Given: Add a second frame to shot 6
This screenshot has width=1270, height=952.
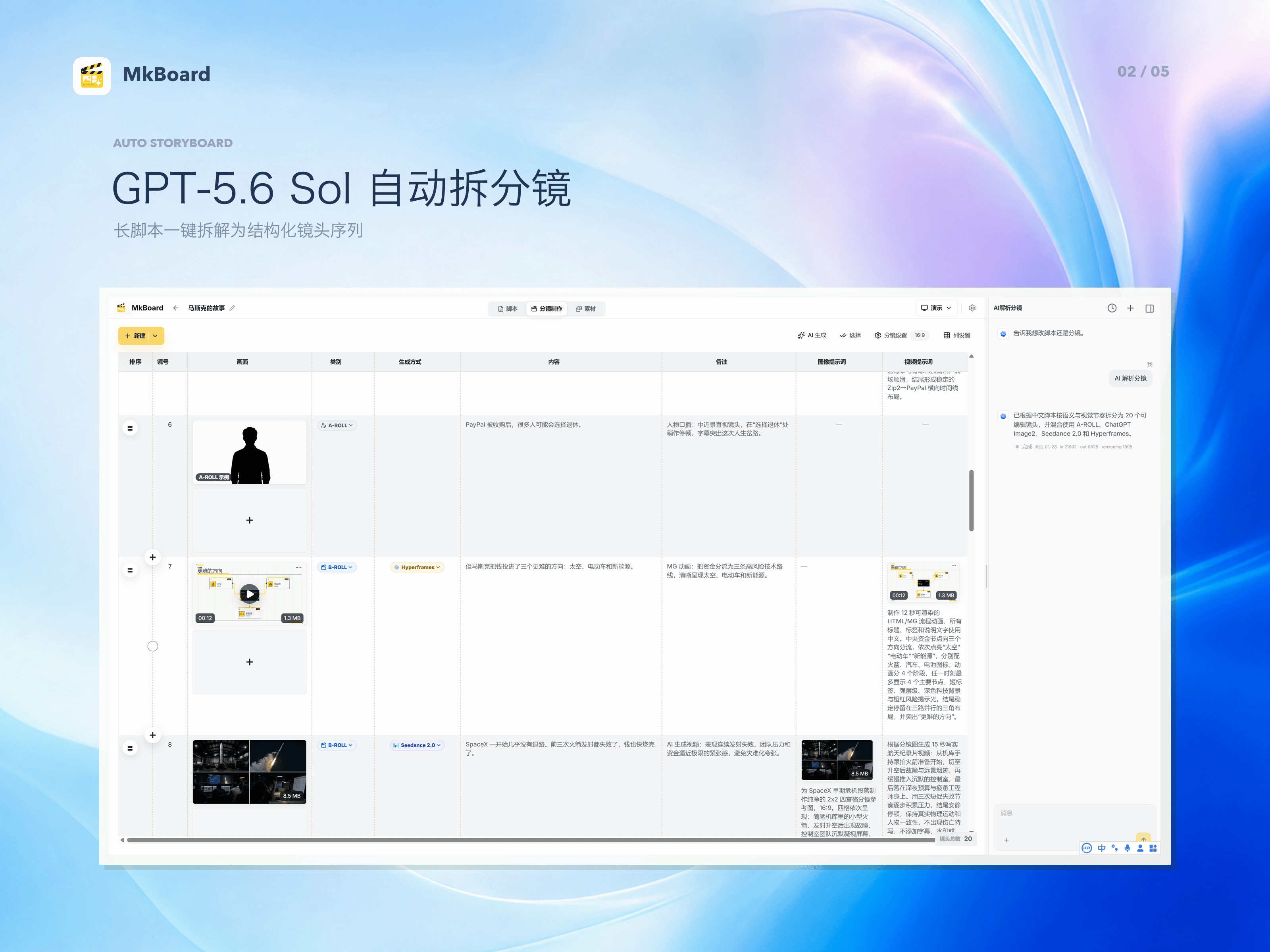Looking at the screenshot, I should pos(249,520).
